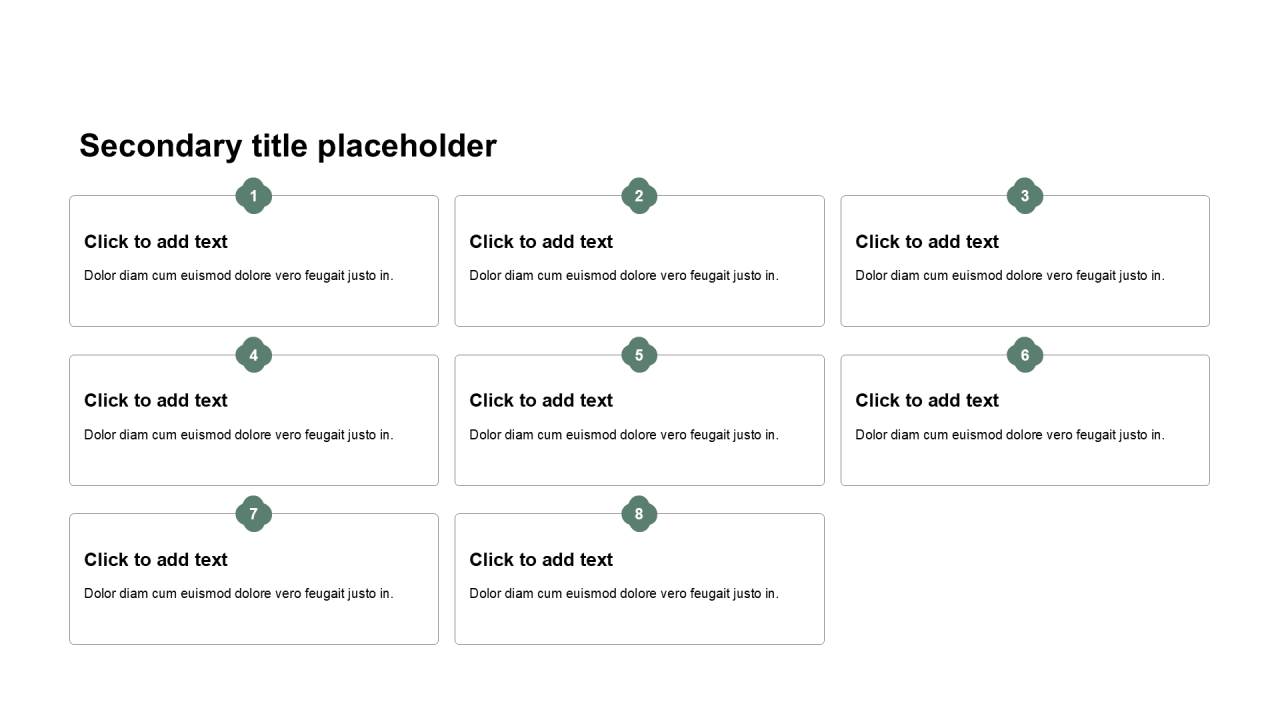Click the green number 3 badge
Image resolution: width=1280 pixels, height=720 pixels.
[1025, 196]
